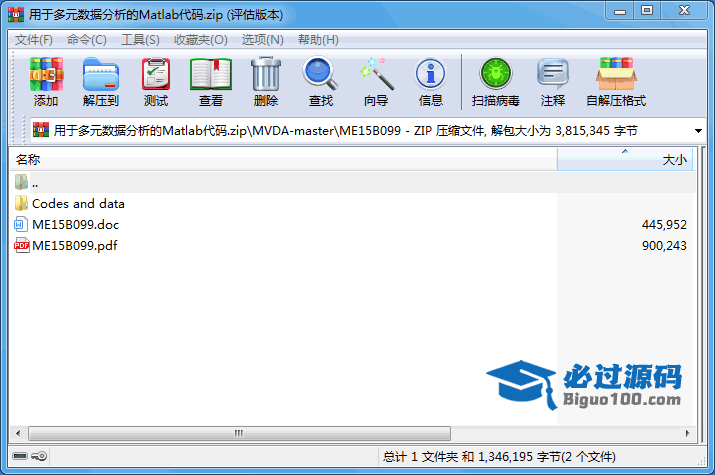Run the Test (测试) archive tool
Viewport: 715px width, 475px height.
tap(156, 74)
